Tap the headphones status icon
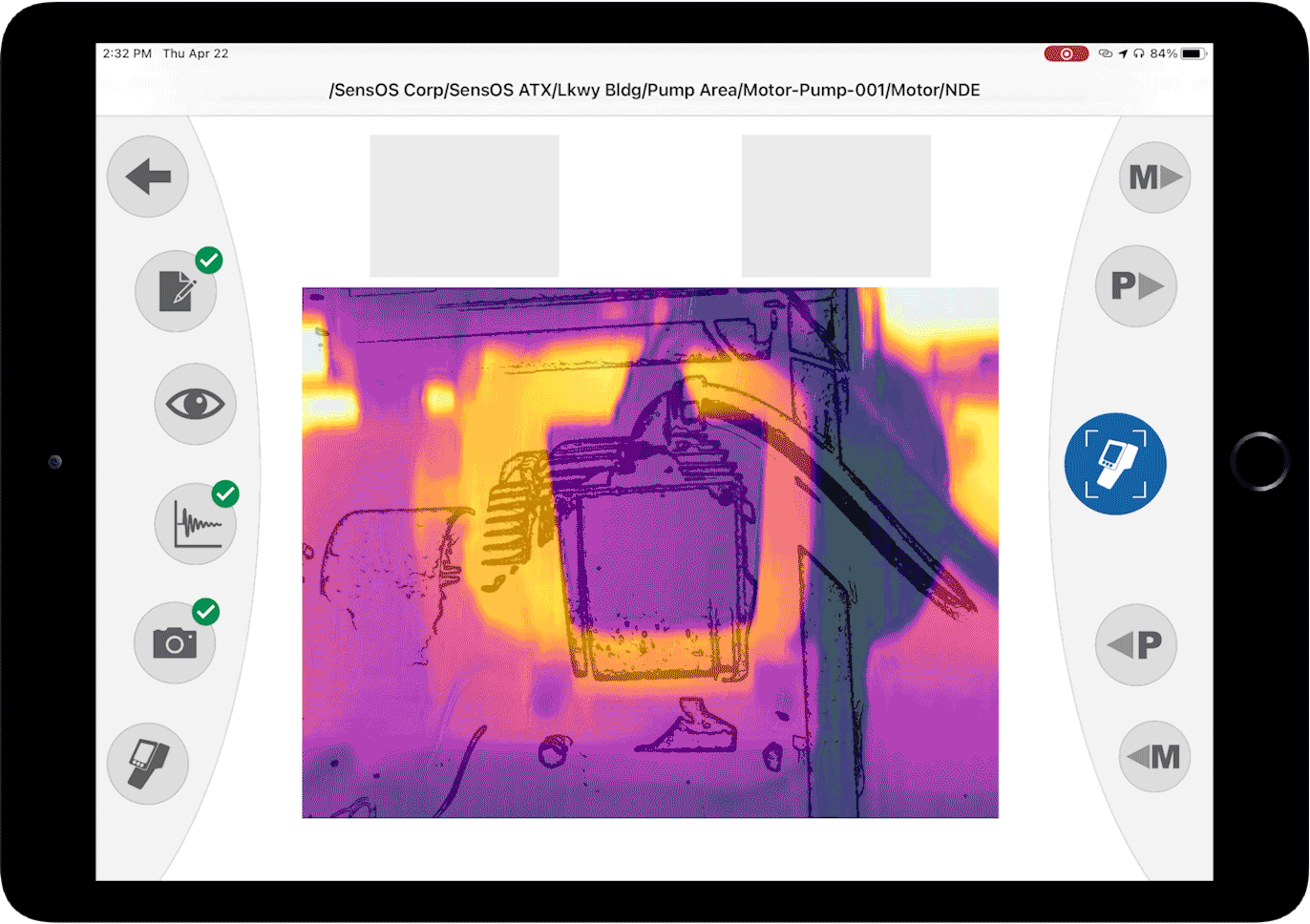Image resolution: width=1310 pixels, height=924 pixels. pos(1138,53)
